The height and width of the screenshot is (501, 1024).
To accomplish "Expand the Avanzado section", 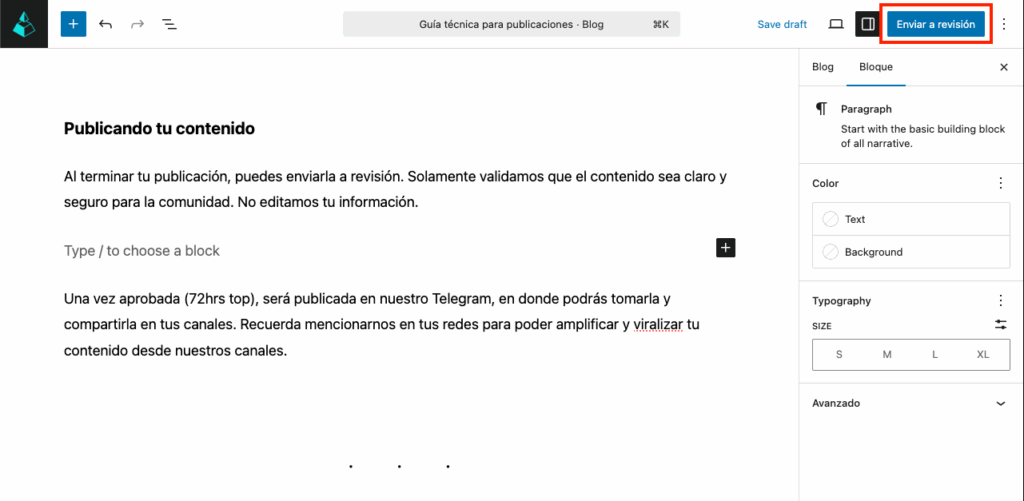I will coord(1001,403).
